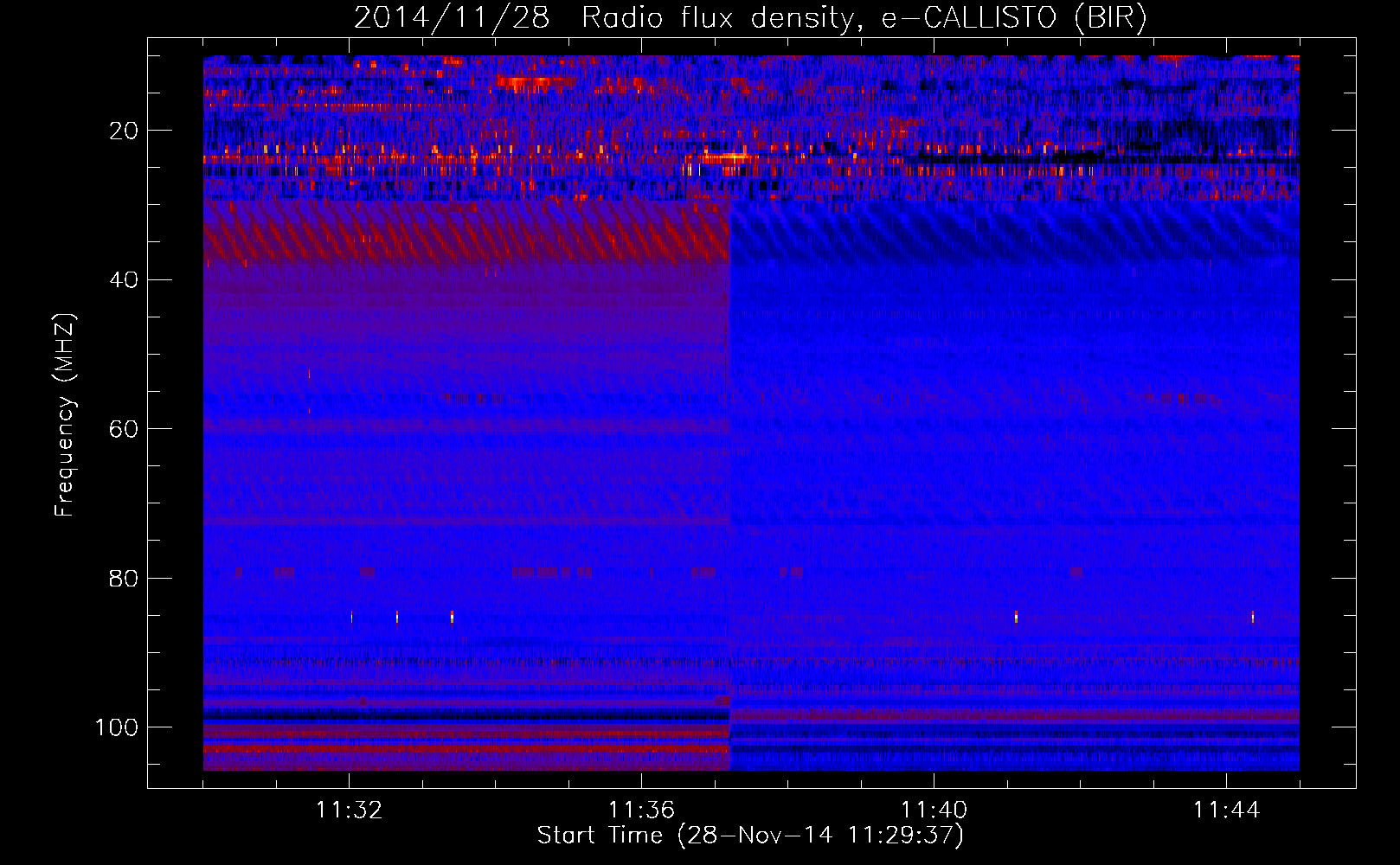Select the y-axis value 80
The height and width of the screenshot is (865, 1400).
[x=124, y=578]
